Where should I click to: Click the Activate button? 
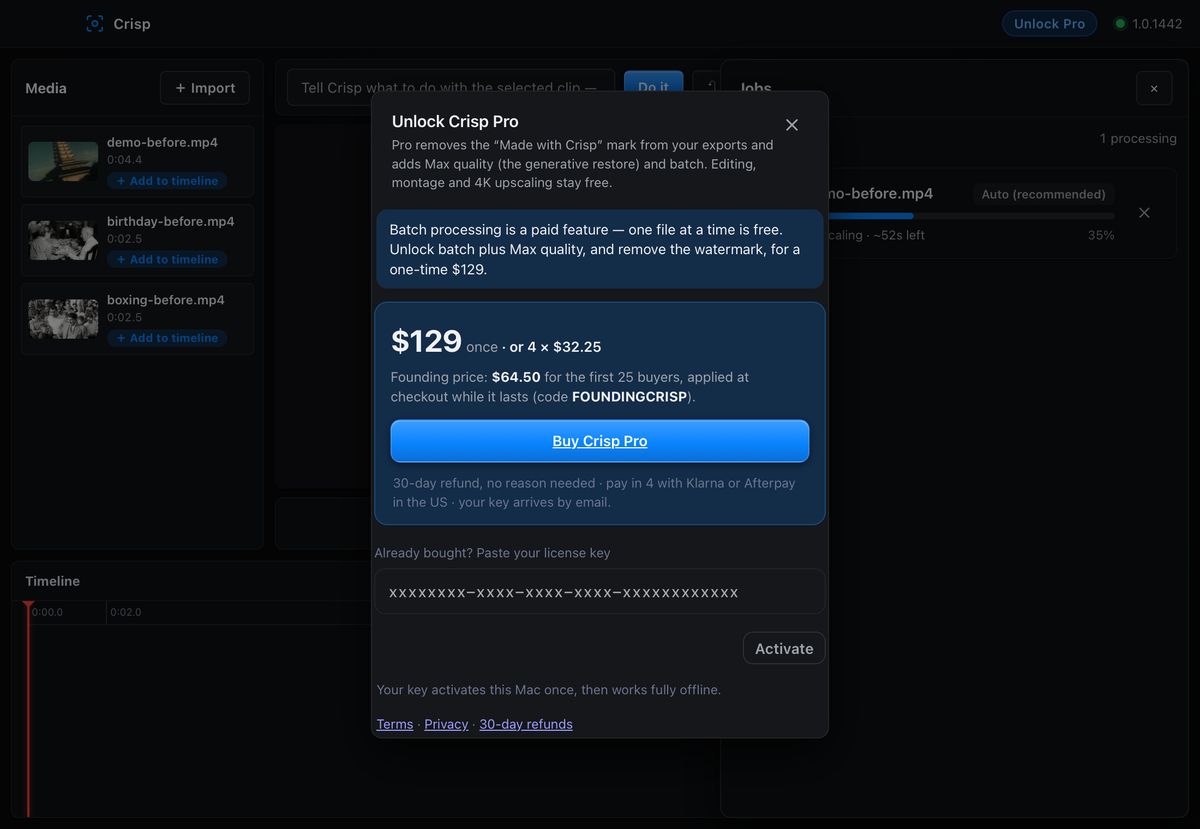(x=784, y=648)
